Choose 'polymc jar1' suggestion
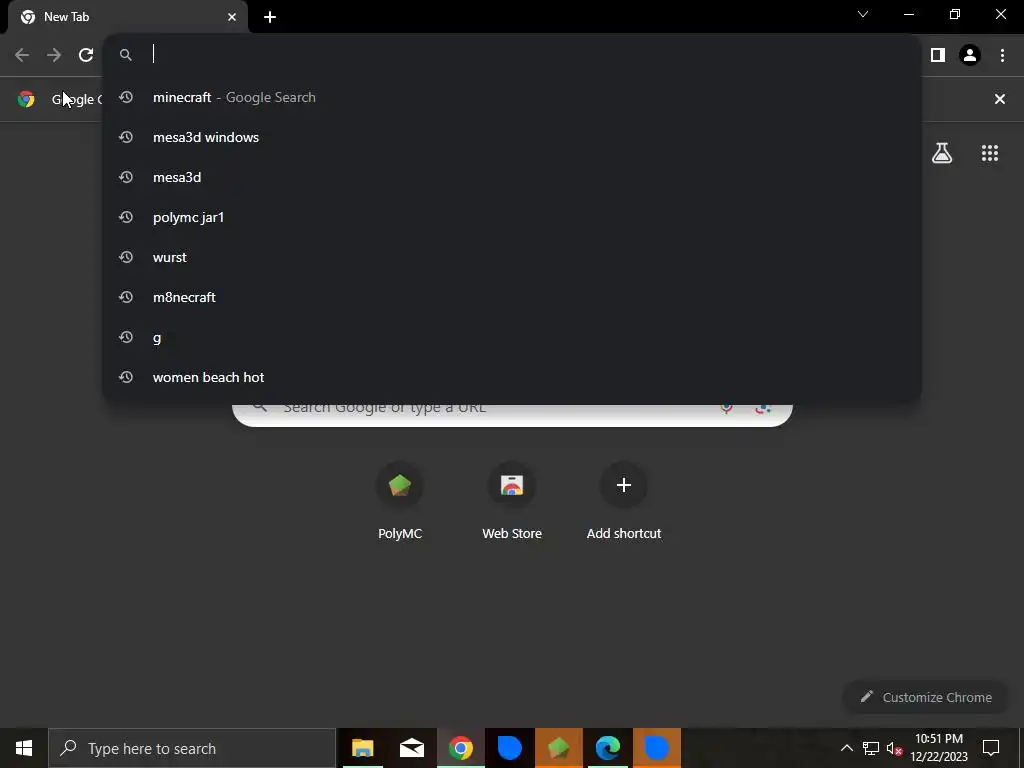 pyautogui.click(x=511, y=217)
